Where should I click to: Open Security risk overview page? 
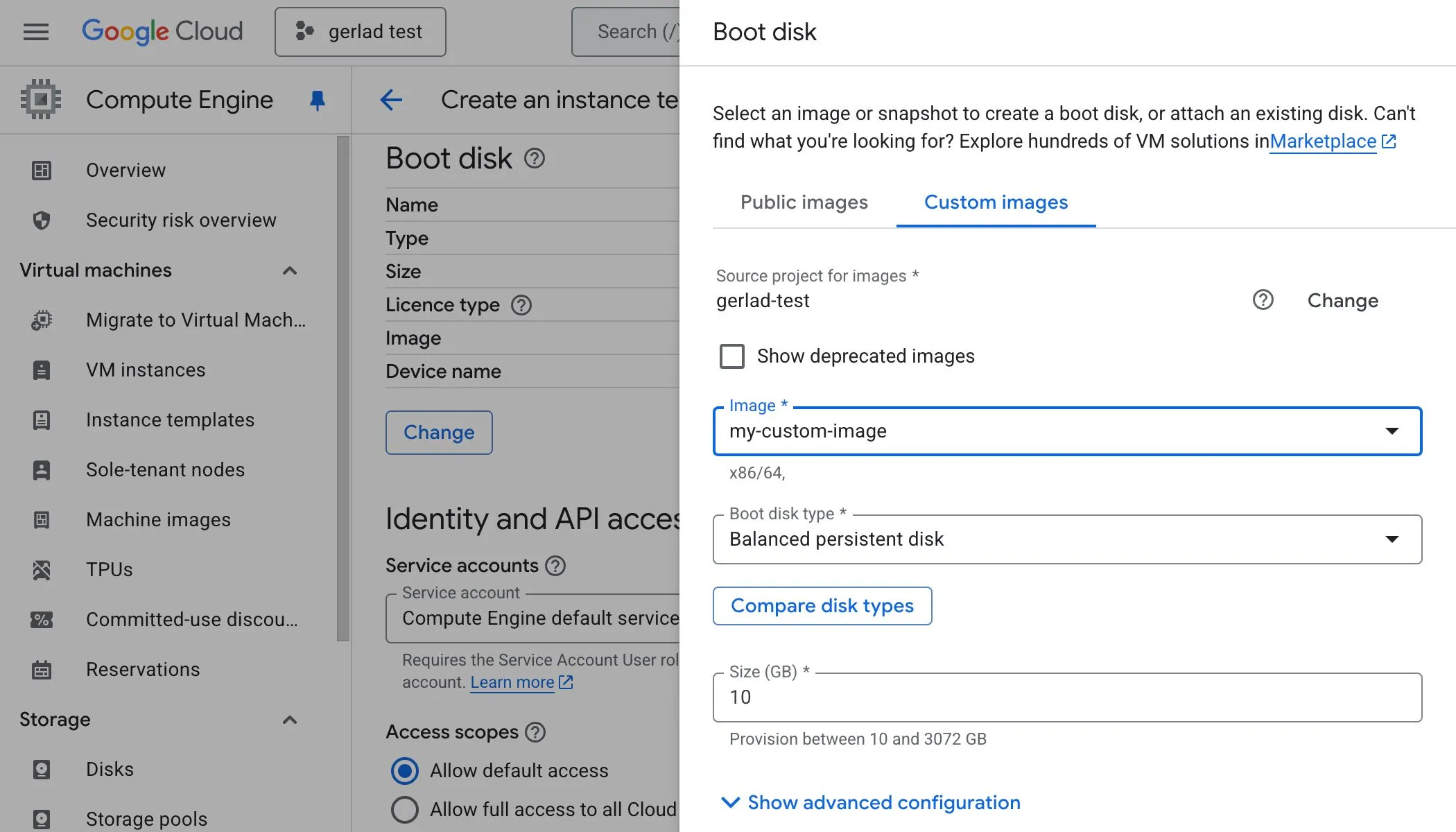(x=181, y=220)
